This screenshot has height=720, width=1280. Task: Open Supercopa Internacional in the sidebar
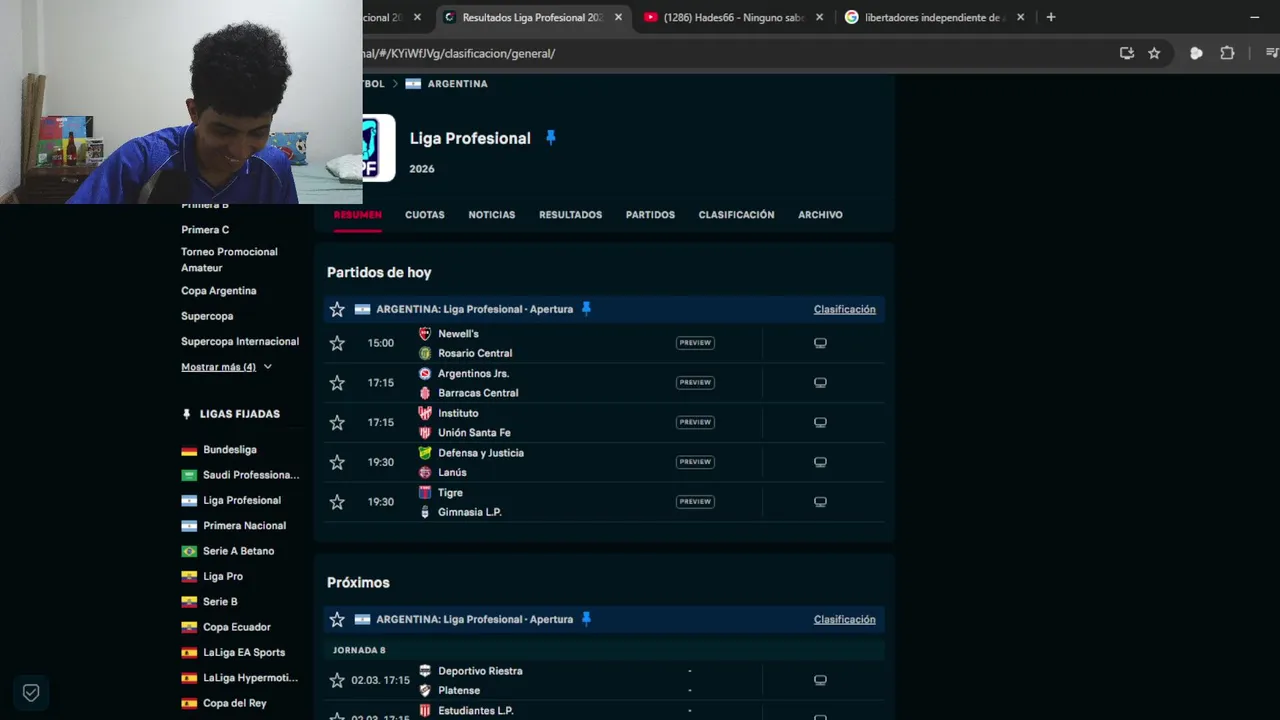240,341
